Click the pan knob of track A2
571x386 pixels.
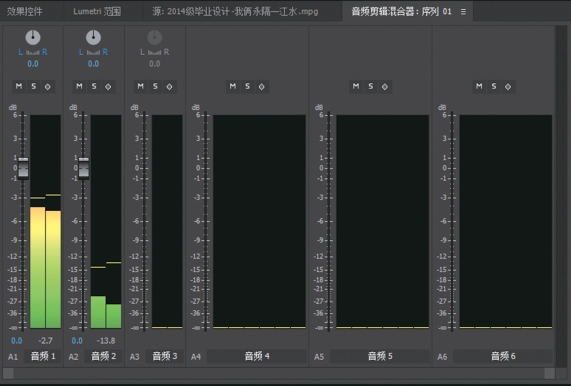[x=93, y=37]
